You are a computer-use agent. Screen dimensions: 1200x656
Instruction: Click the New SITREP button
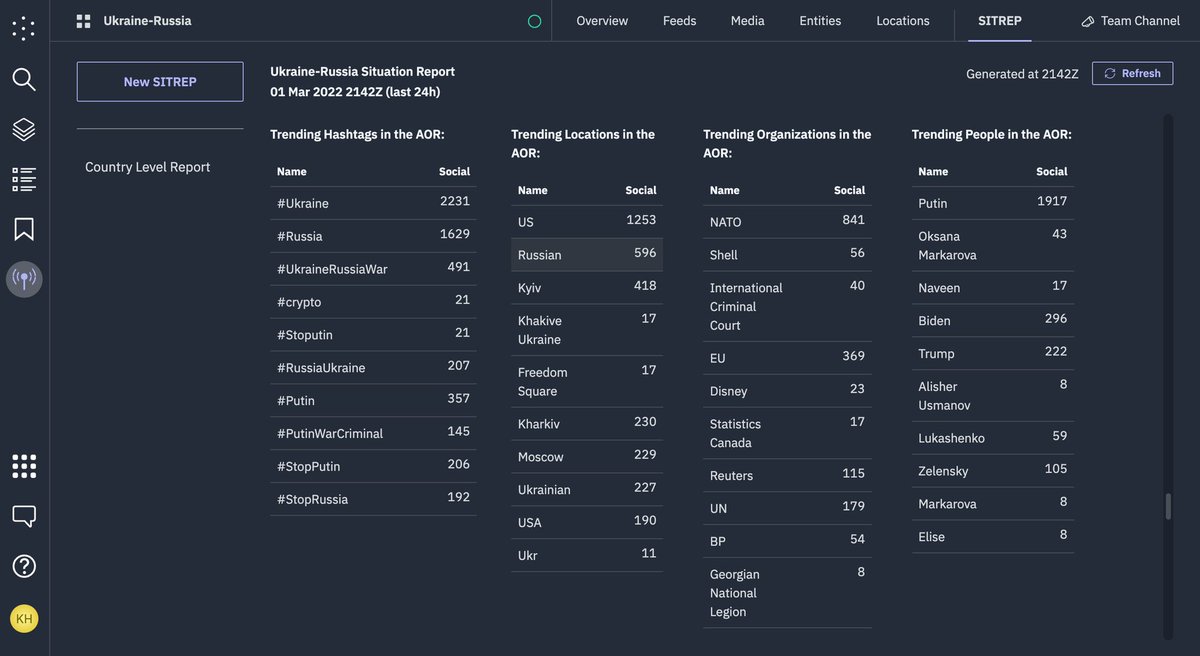(x=160, y=82)
